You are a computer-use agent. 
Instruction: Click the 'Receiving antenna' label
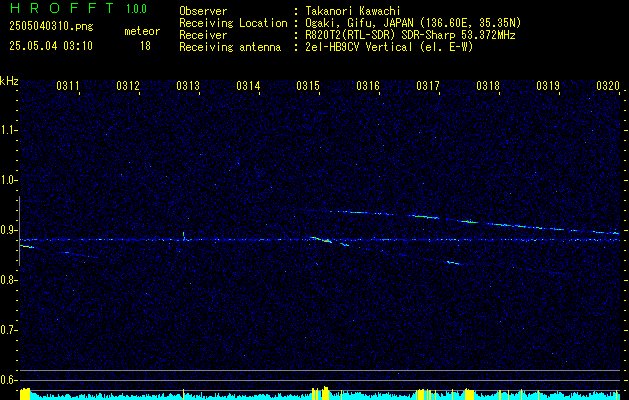point(230,47)
